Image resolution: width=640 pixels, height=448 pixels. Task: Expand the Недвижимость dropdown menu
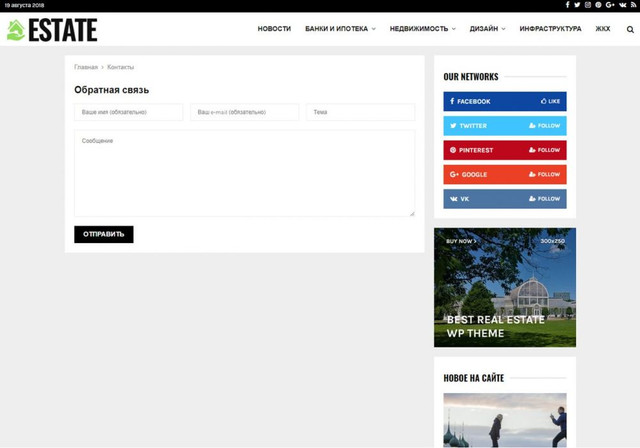point(422,29)
